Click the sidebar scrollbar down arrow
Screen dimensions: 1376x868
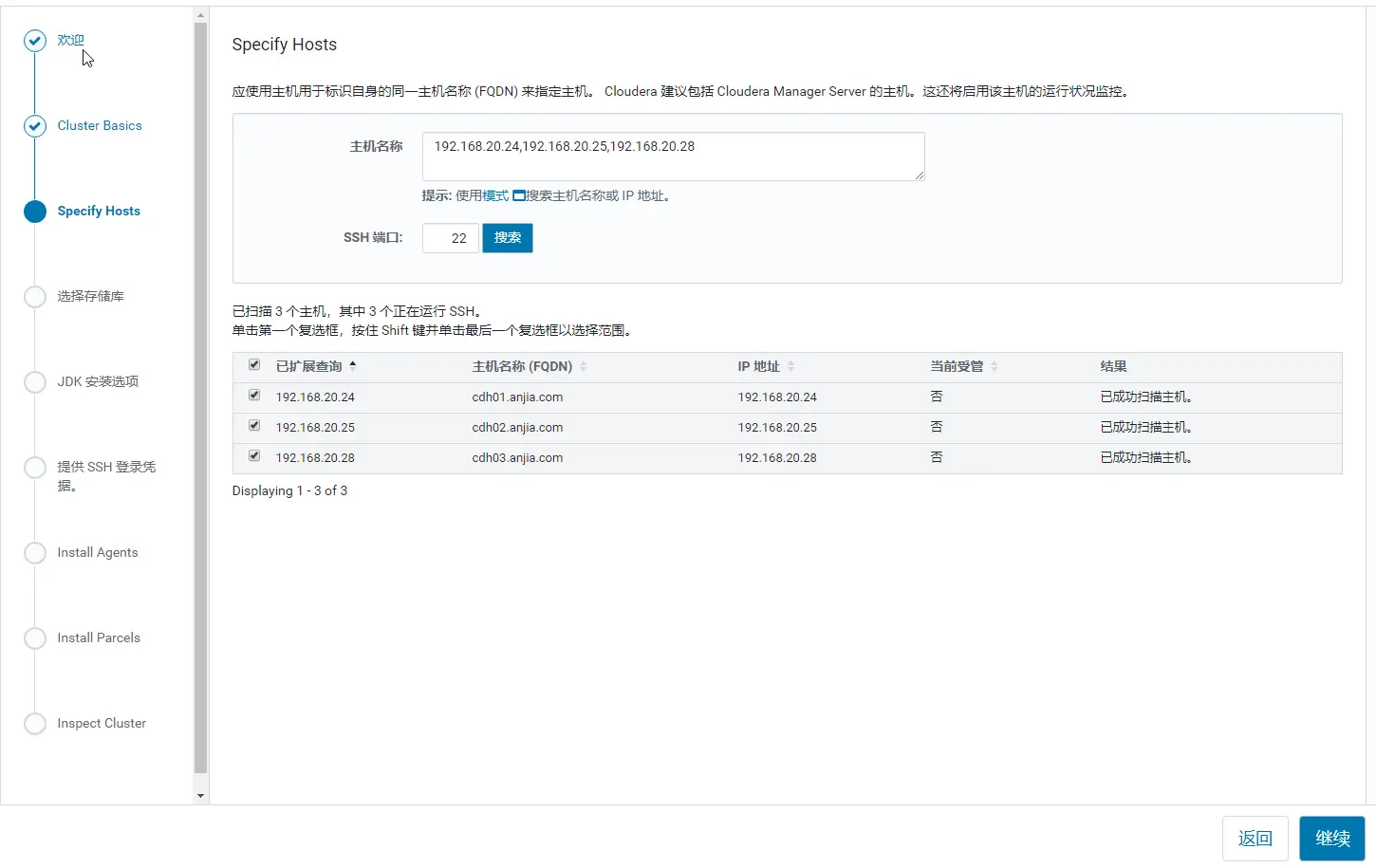pyautogui.click(x=200, y=796)
